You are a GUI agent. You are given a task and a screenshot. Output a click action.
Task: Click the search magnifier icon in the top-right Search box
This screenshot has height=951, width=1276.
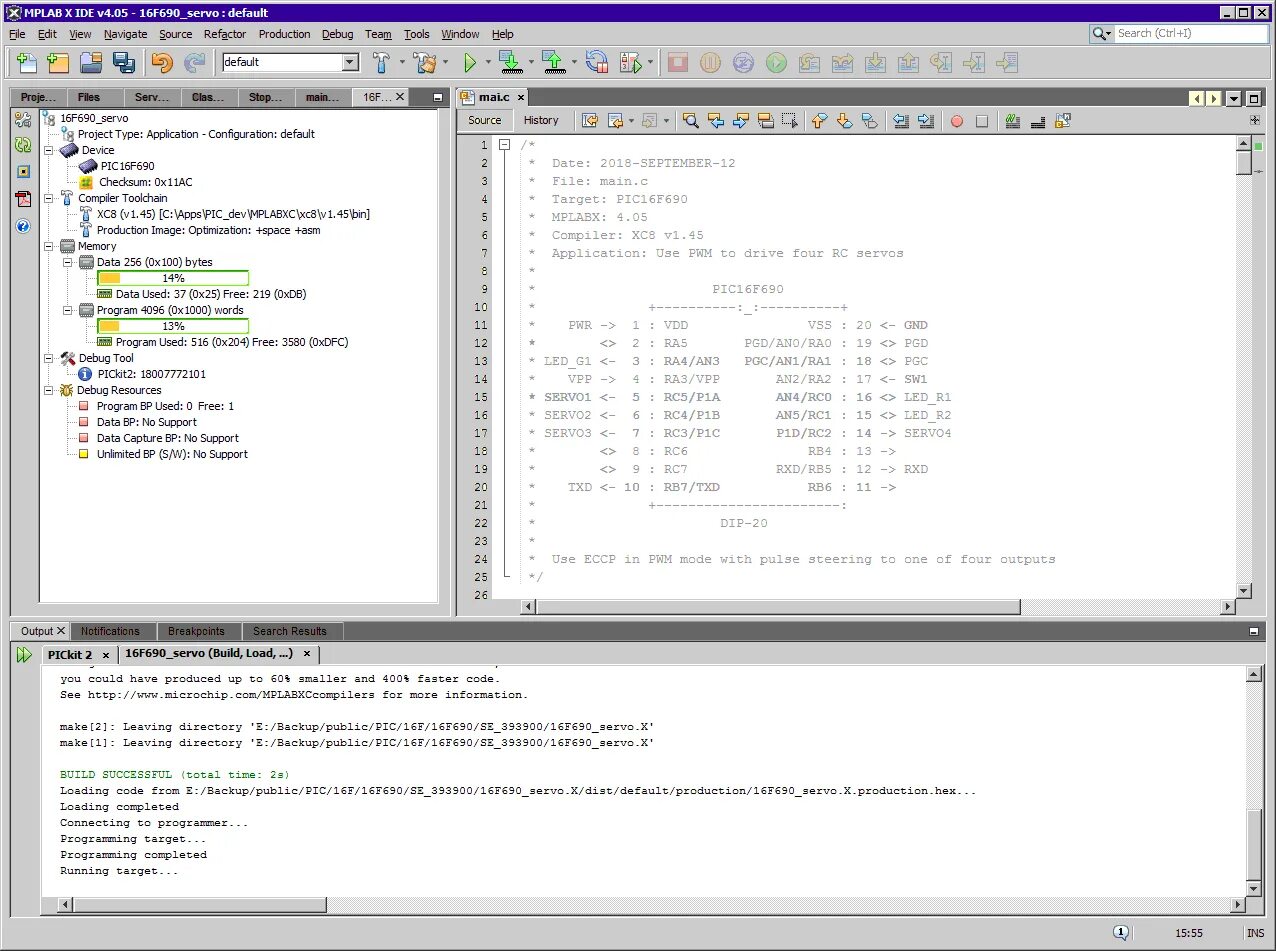(1101, 33)
